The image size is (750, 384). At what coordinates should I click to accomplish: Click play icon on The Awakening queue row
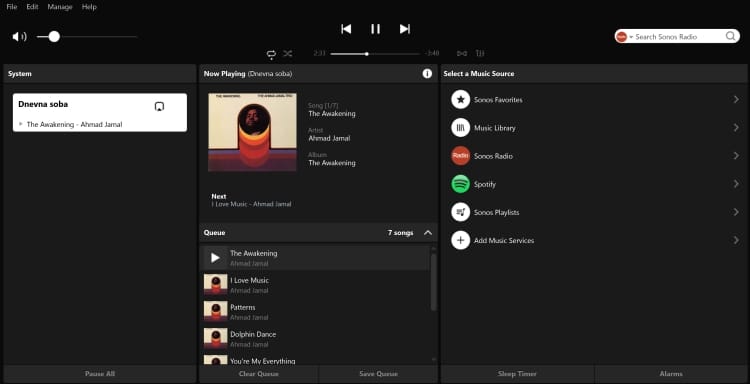215,258
